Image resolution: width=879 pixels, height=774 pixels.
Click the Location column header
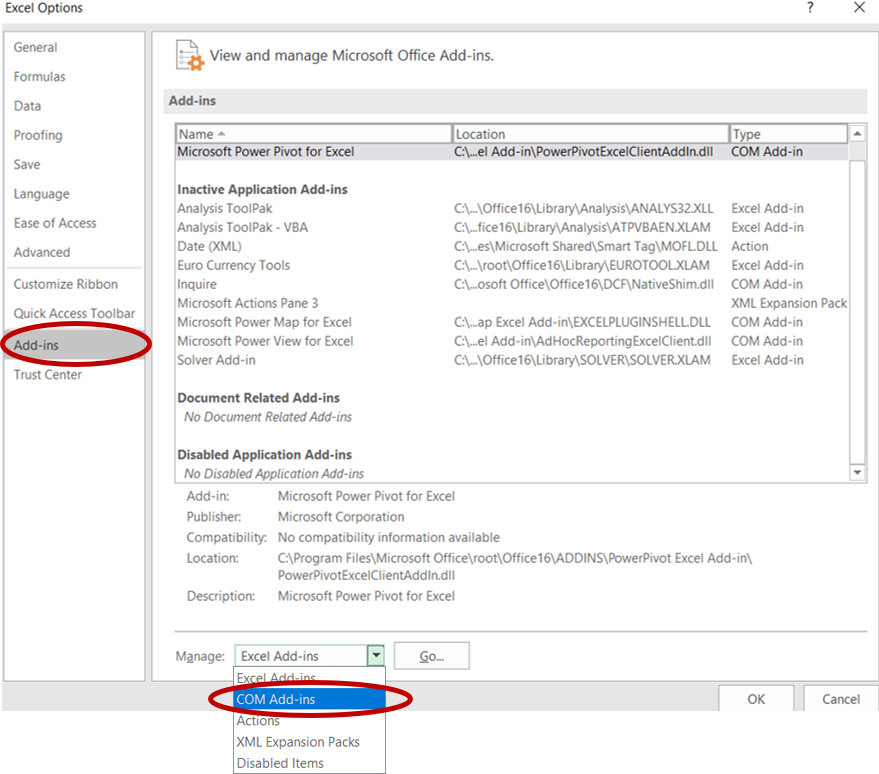[480, 132]
